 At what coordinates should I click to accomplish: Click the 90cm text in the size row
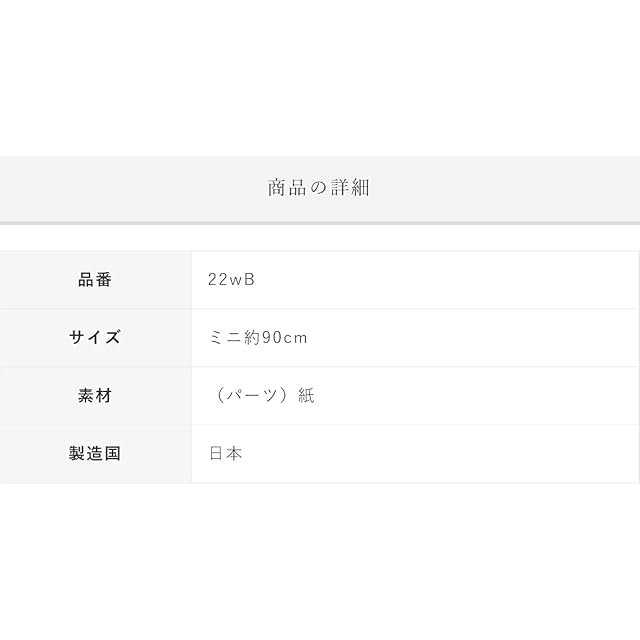tap(285, 338)
